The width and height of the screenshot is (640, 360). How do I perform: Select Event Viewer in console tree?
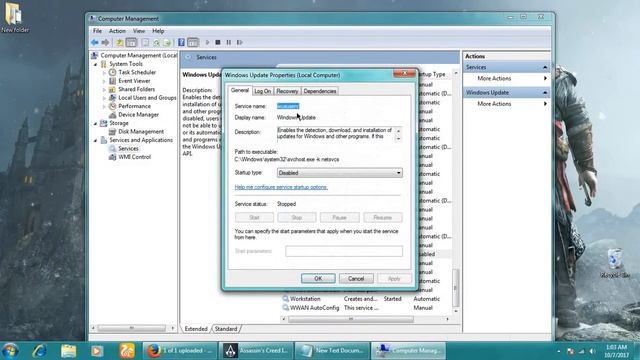pos(134,81)
